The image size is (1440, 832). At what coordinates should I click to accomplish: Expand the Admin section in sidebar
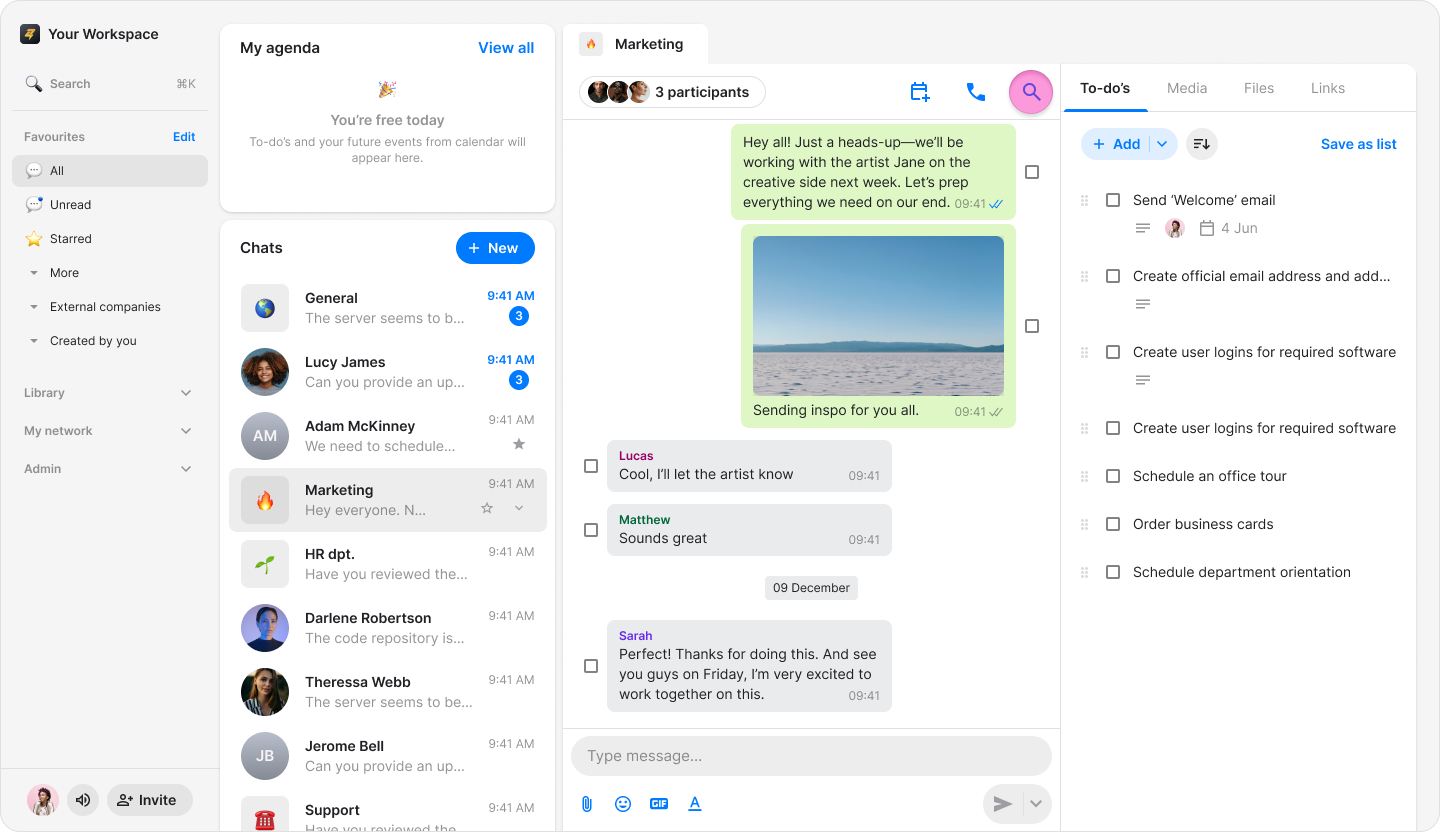[x=186, y=469]
